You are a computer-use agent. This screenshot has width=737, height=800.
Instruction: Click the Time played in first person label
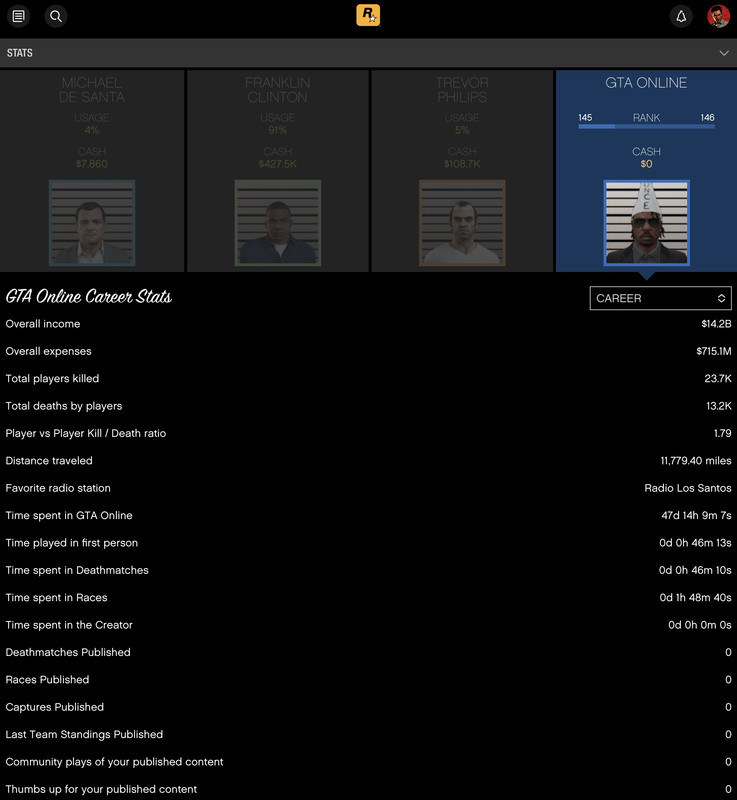[71, 543]
